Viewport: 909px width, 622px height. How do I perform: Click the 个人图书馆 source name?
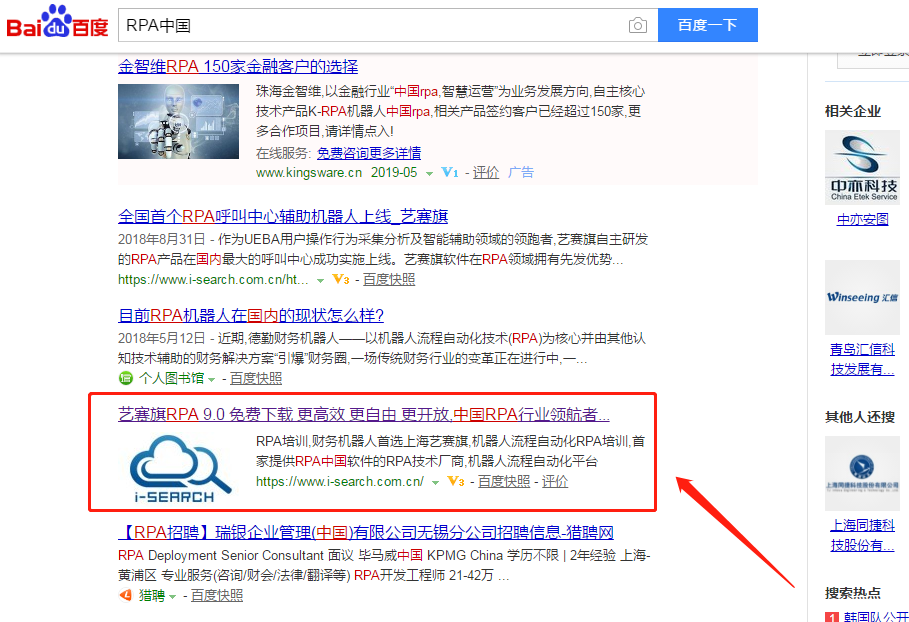(x=172, y=379)
